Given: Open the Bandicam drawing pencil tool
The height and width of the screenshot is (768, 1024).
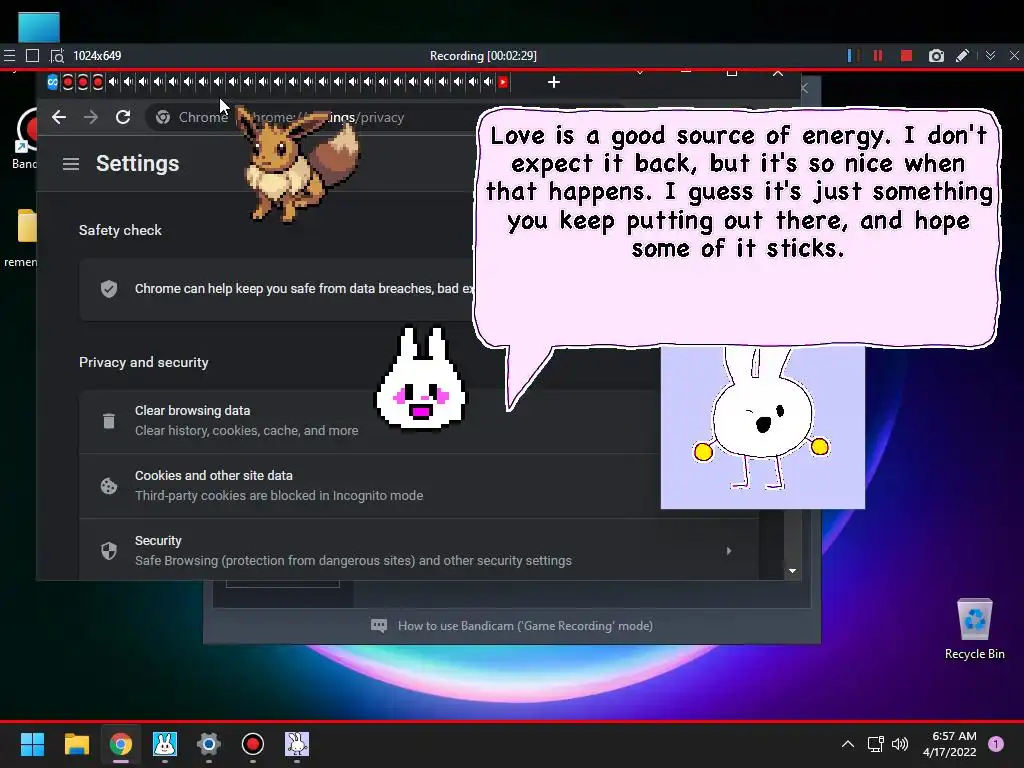Looking at the screenshot, I should click(x=963, y=56).
